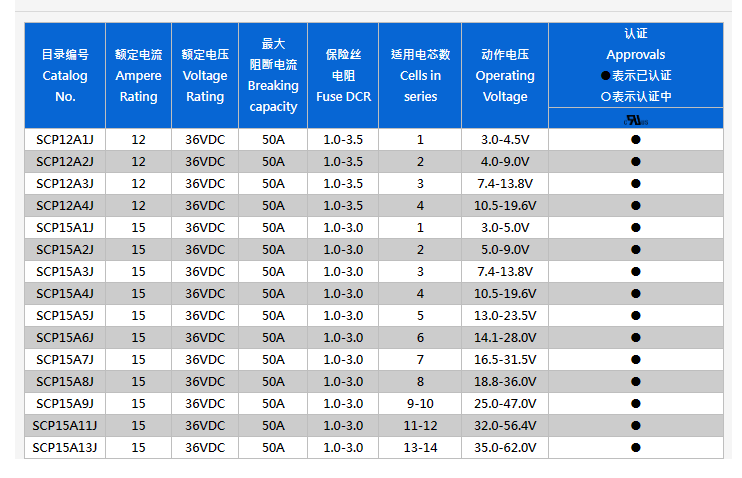Viewport: 742px width, 478px height.
Task: Click the filled-dot approved legend in the header
Action: coord(635,76)
